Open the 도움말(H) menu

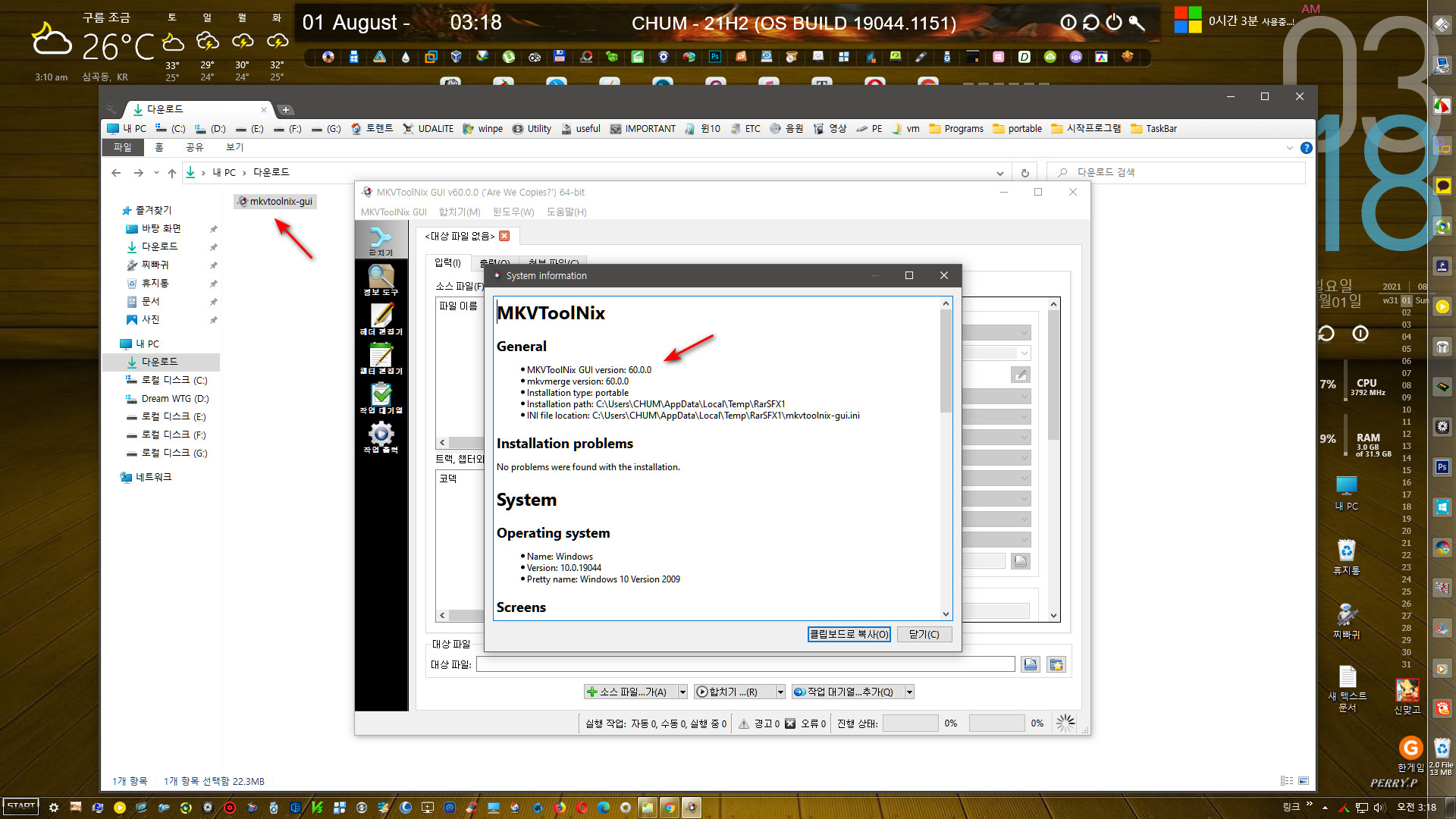point(566,212)
